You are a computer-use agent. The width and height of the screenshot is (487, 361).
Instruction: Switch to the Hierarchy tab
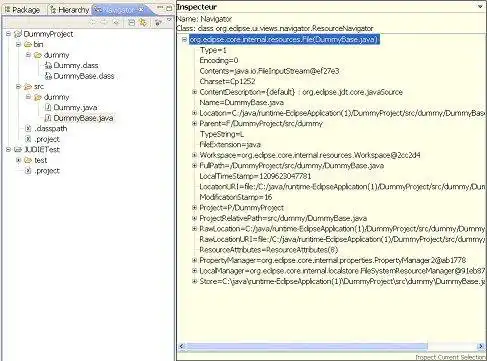point(70,10)
